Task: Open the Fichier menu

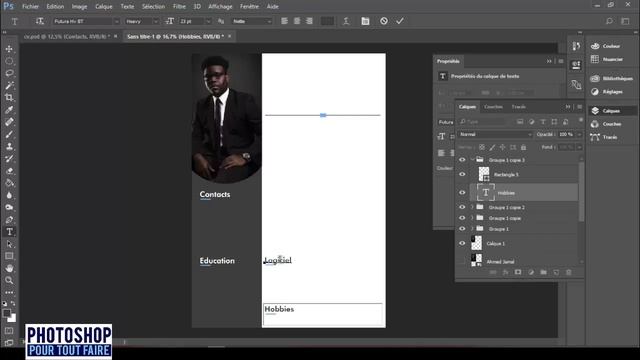Action: click(30, 7)
